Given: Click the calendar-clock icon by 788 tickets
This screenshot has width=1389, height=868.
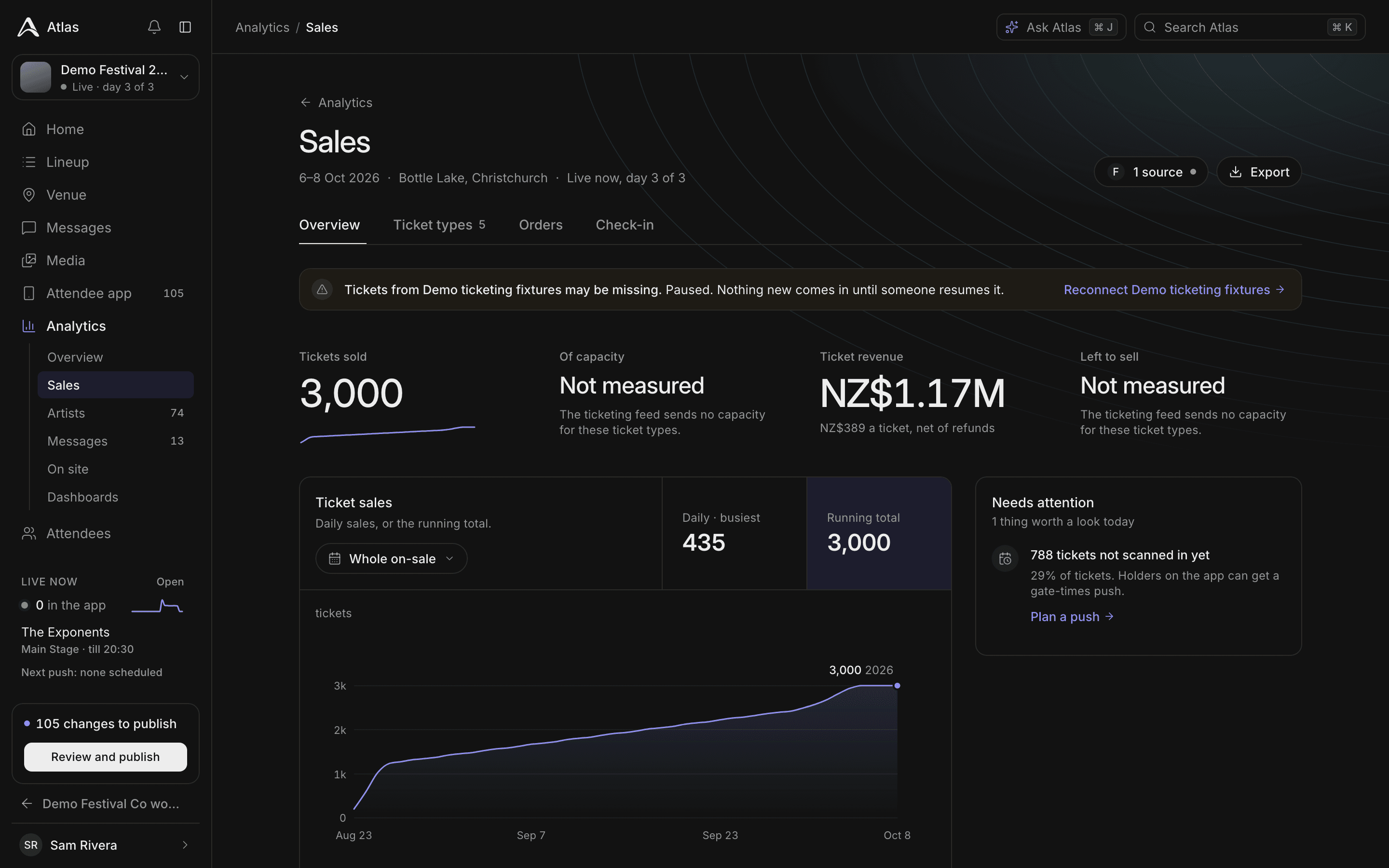Looking at the screenshot, I should 1005,558.
